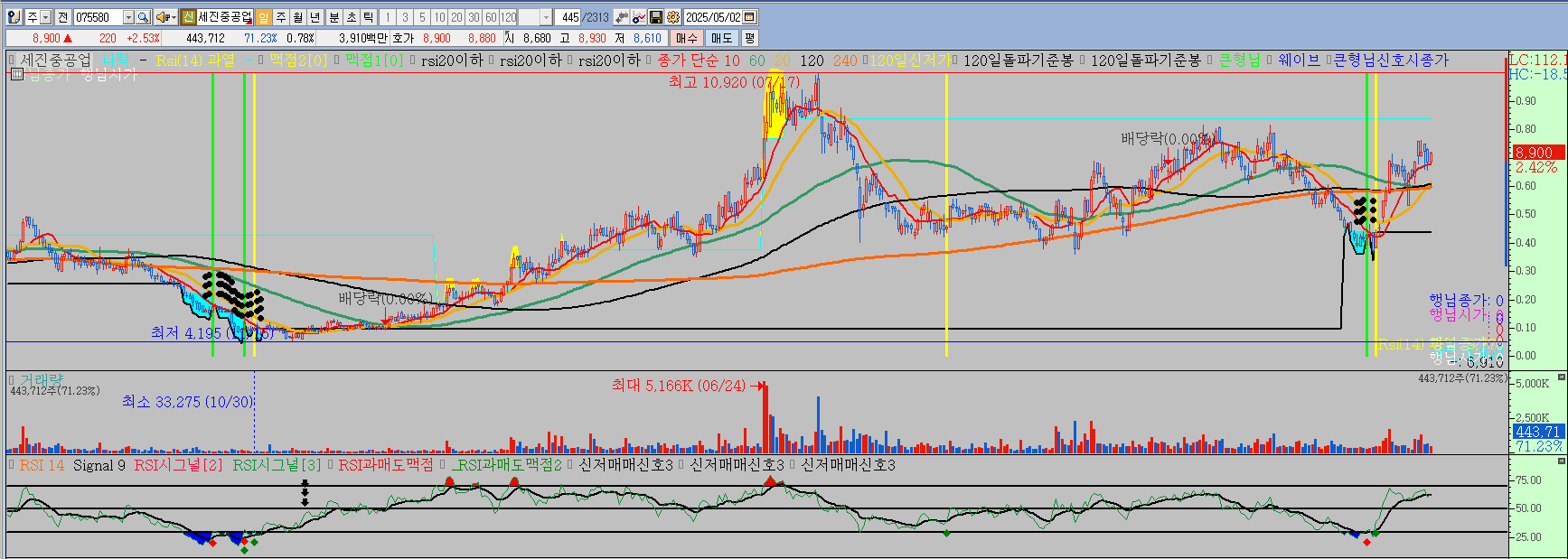The image size is (1568, 559).
Task: Toggle the RSI 14 indicator checkbox
Action: tap(12, 465)
